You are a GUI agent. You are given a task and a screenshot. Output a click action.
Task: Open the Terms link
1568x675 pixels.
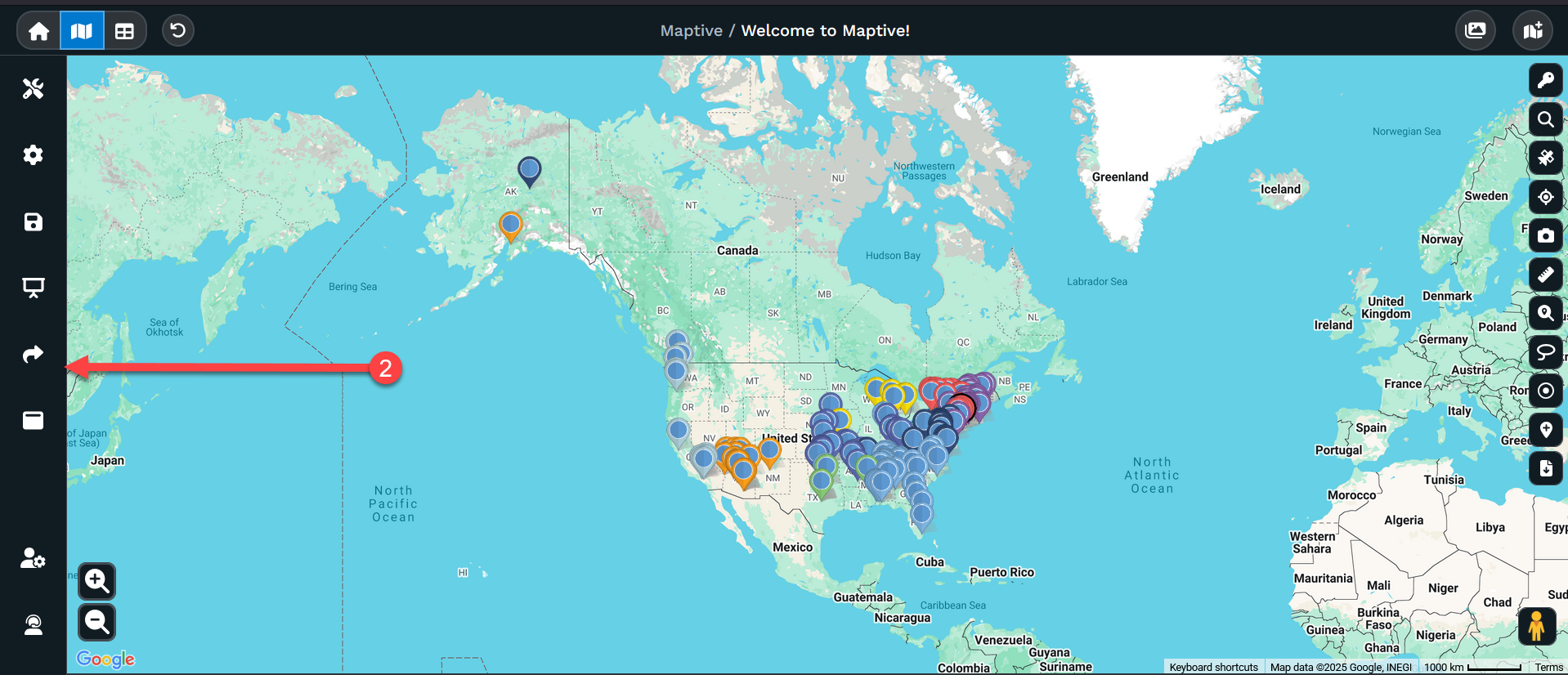(1548, 668)
